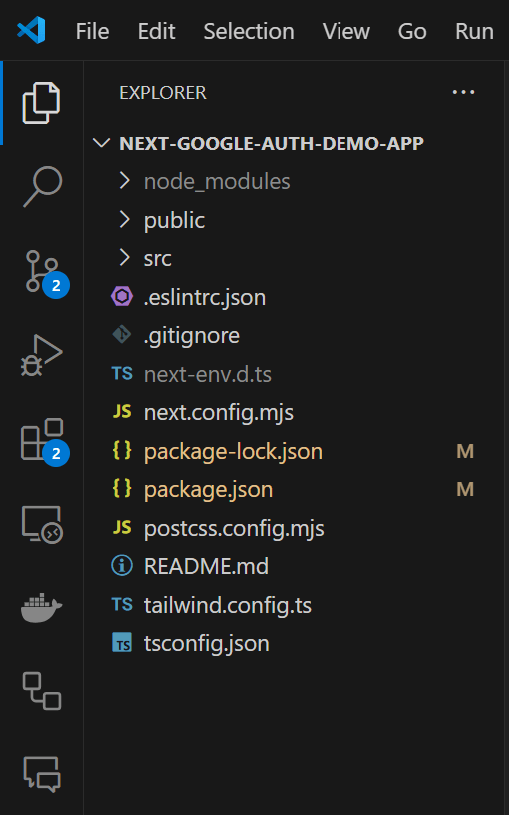
Task: Open the Search view
Action: (43, 186)
